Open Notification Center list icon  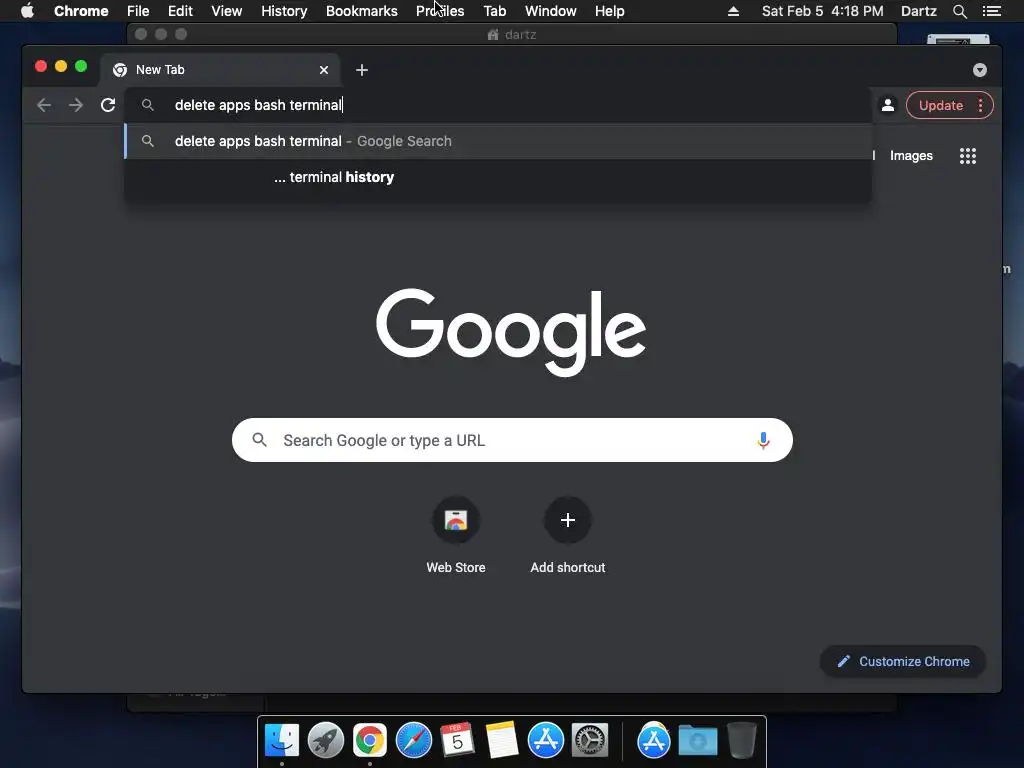(x=991, y=11)
